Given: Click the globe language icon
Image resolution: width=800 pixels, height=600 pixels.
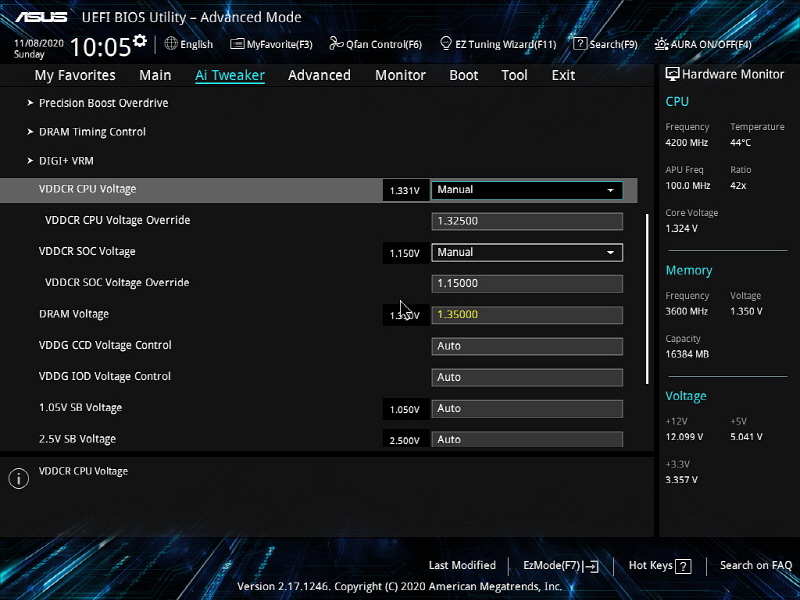Looking at the screenshot, I should point(171,43).
